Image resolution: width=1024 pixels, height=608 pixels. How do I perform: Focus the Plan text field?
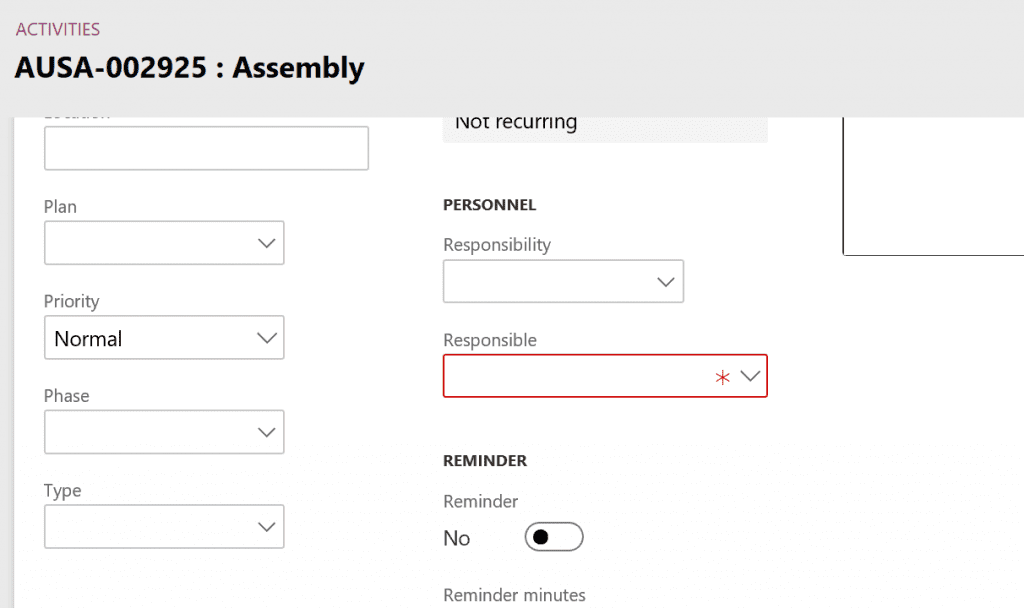tap(147, 243)
